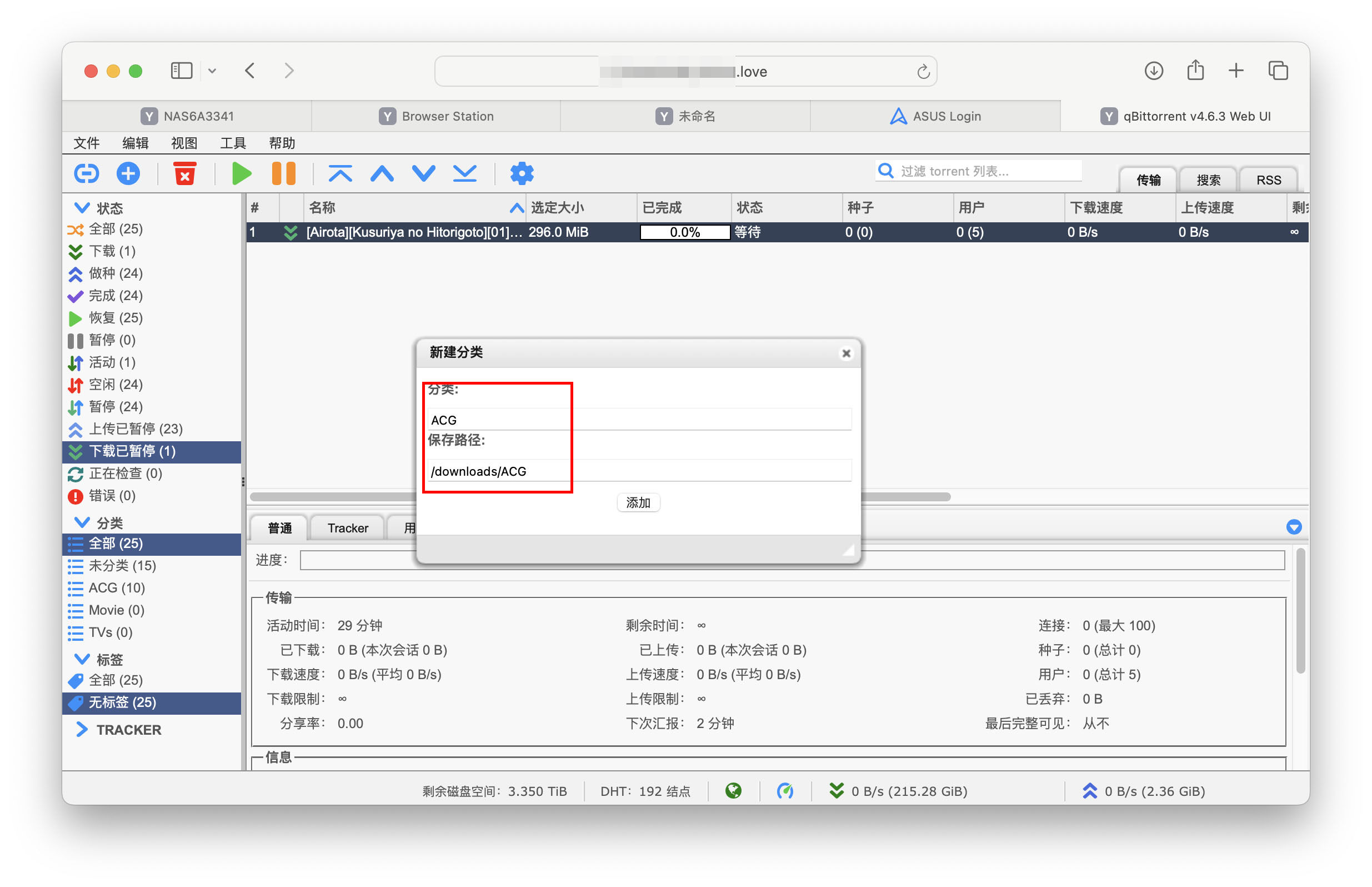Open new Safari tab with plus

(x=1235, y=71)
